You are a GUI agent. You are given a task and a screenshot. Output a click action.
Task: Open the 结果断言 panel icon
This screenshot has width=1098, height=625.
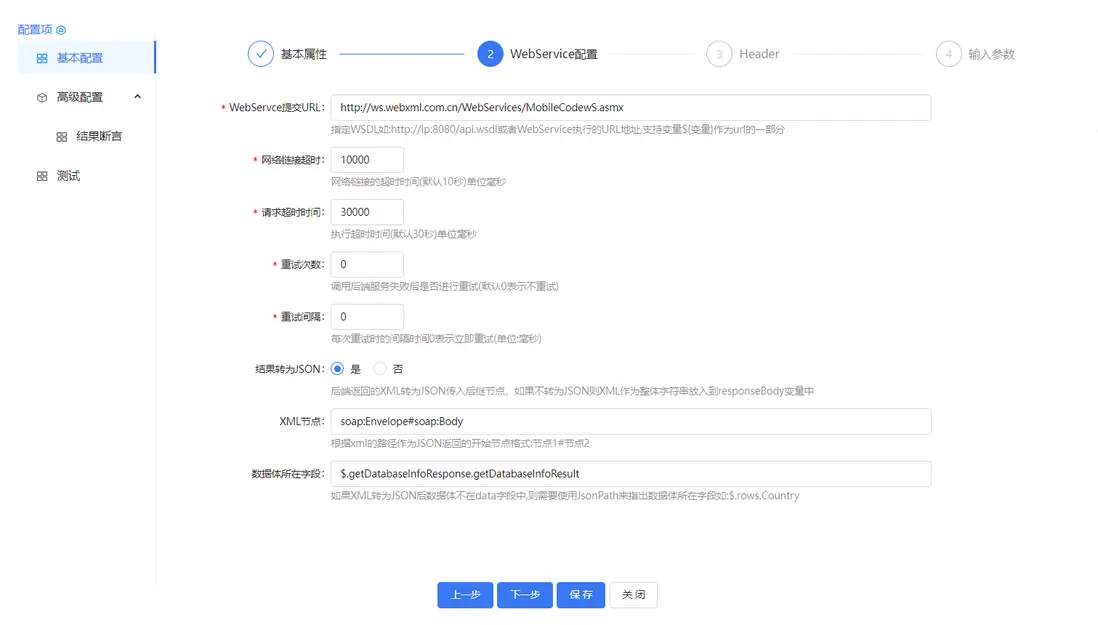click(62, 135)
